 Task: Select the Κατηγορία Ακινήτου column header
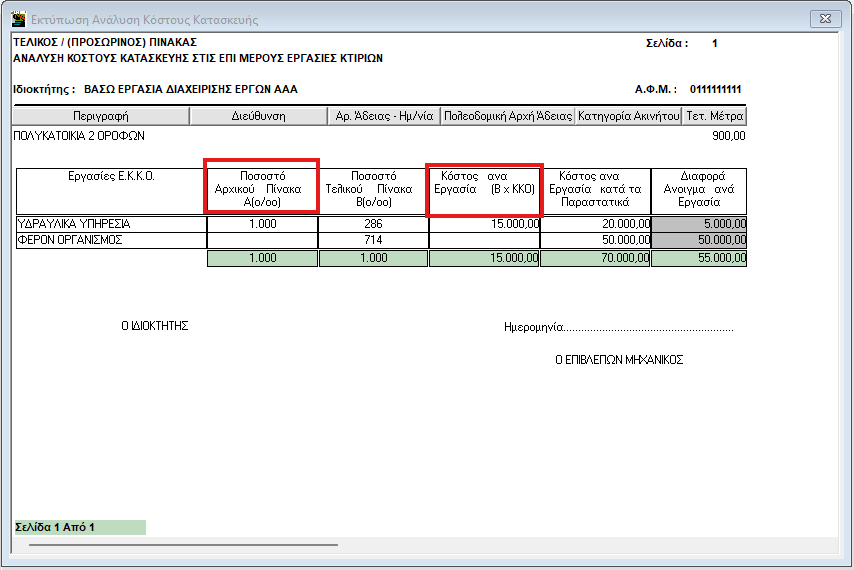tap(628, 116)
